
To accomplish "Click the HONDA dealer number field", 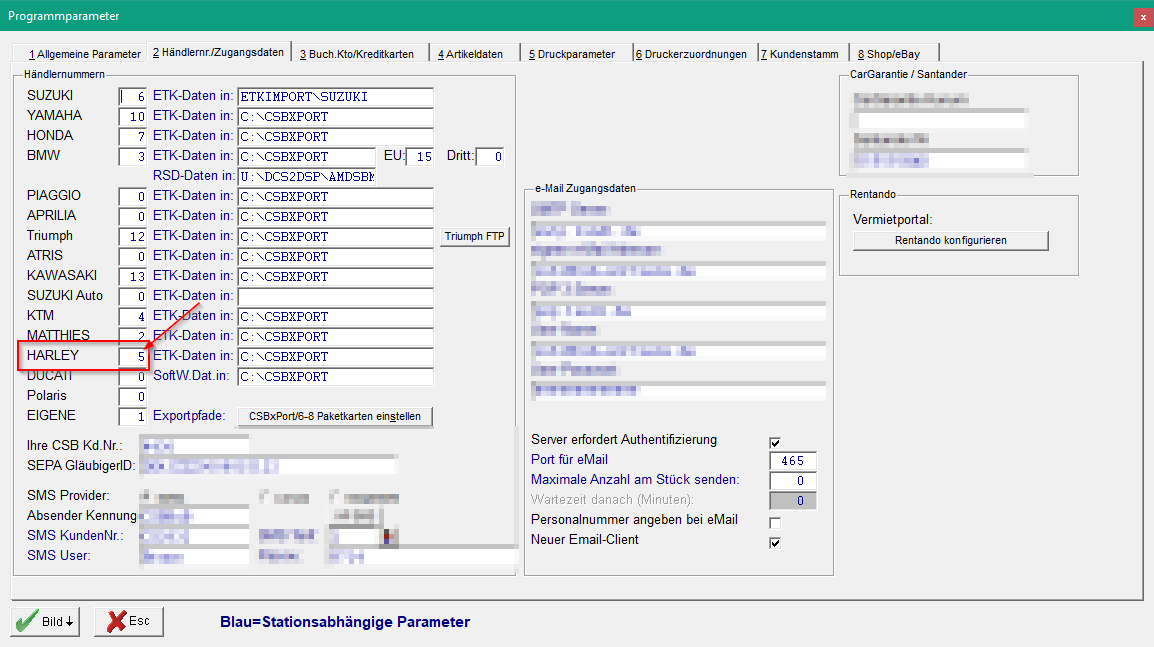I will point(132,136).
